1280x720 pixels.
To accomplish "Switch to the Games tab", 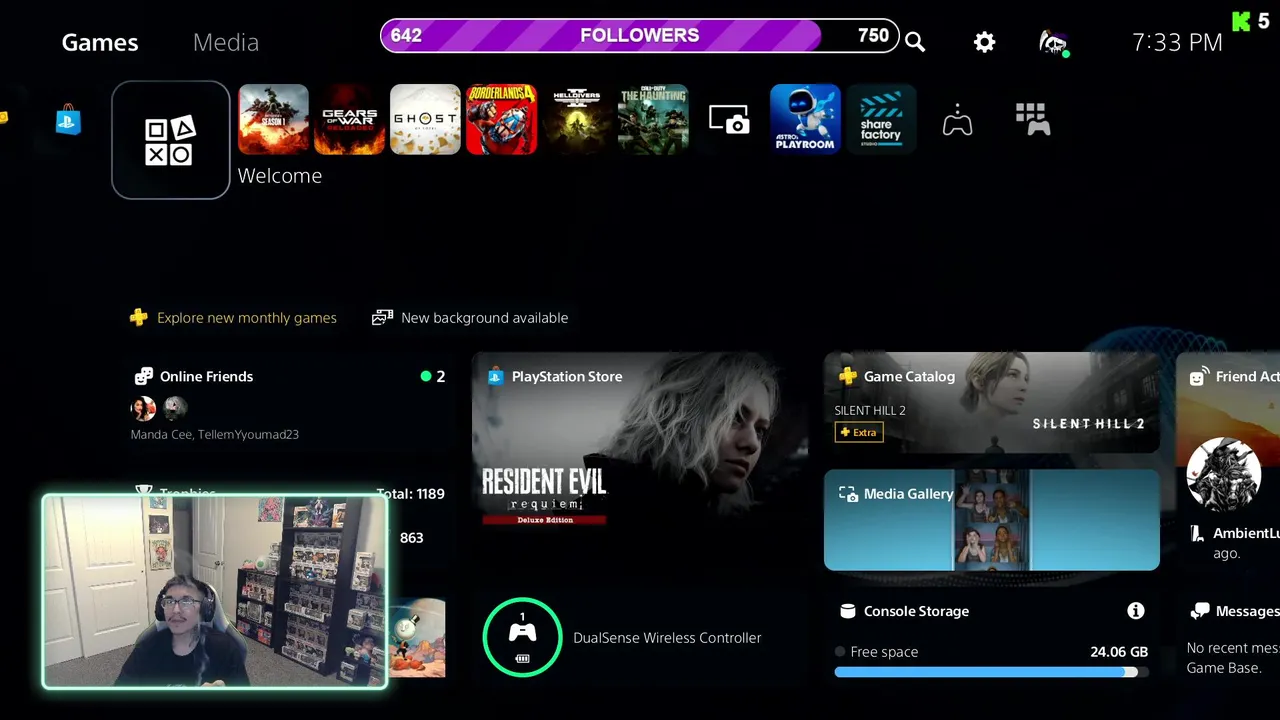I will 100,42.
